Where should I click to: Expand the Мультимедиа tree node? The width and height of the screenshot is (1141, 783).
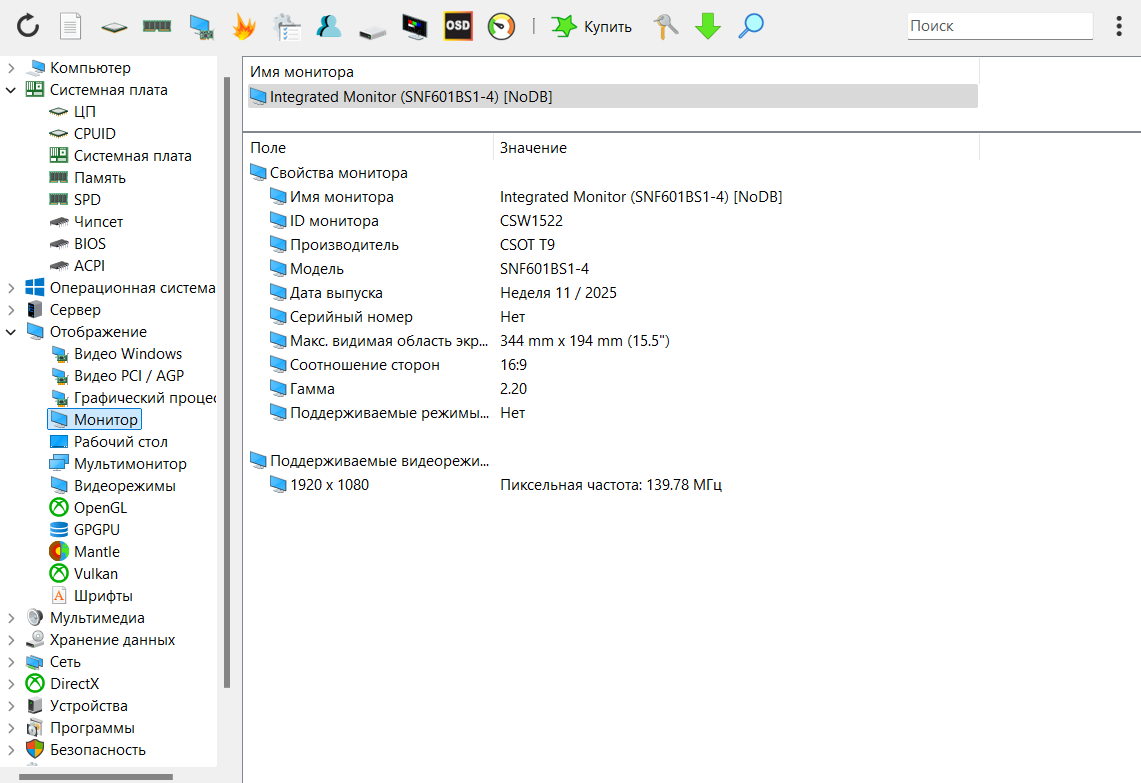tap(11, 618)
